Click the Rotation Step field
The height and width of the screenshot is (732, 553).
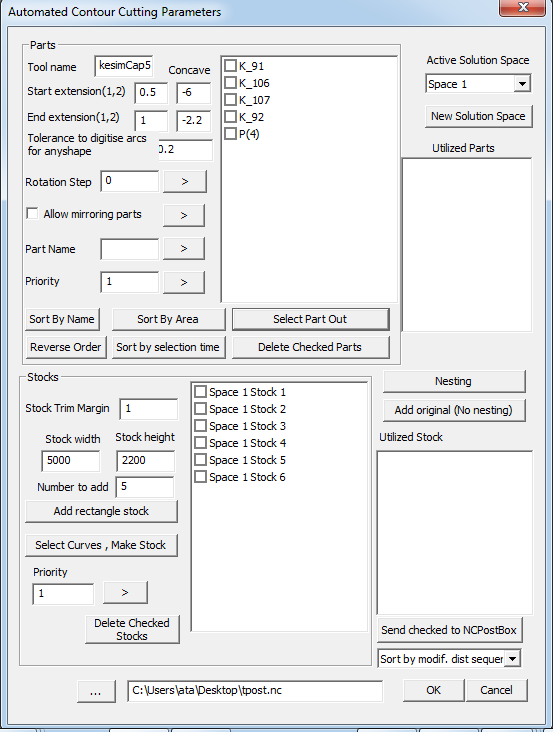(130, 181)
